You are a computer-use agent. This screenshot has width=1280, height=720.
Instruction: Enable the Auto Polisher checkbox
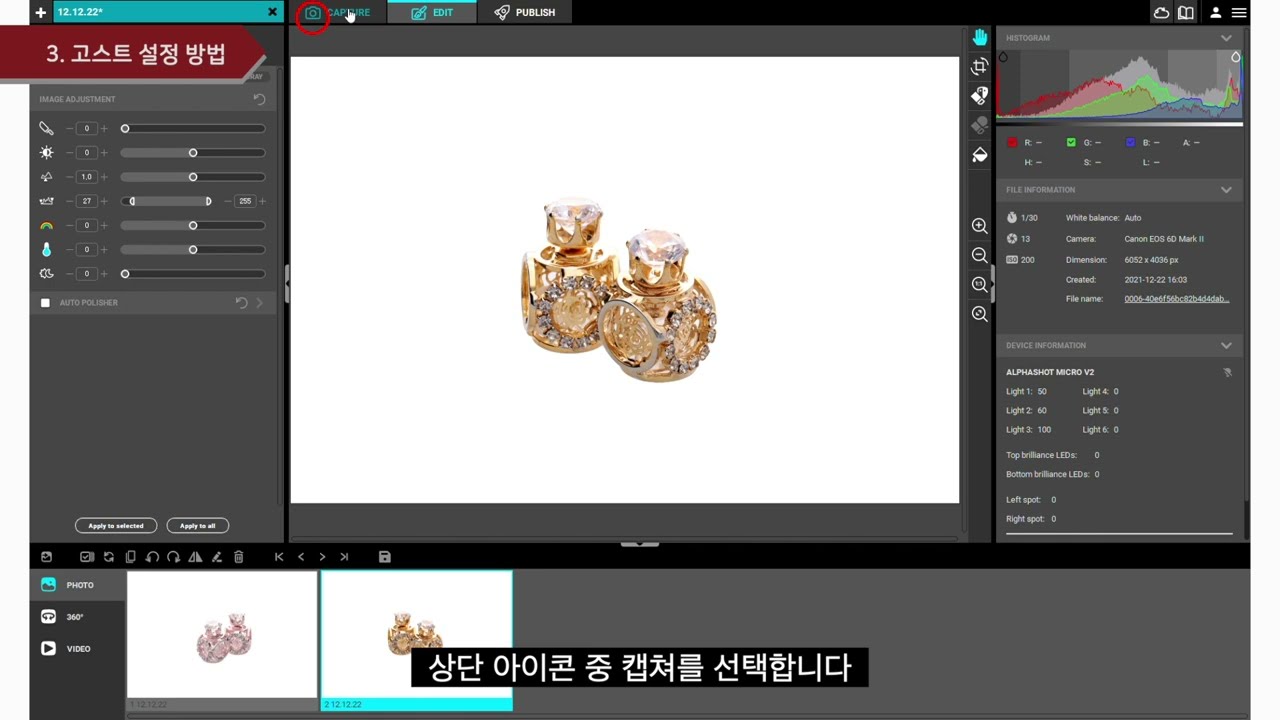[x=45, y=303]
